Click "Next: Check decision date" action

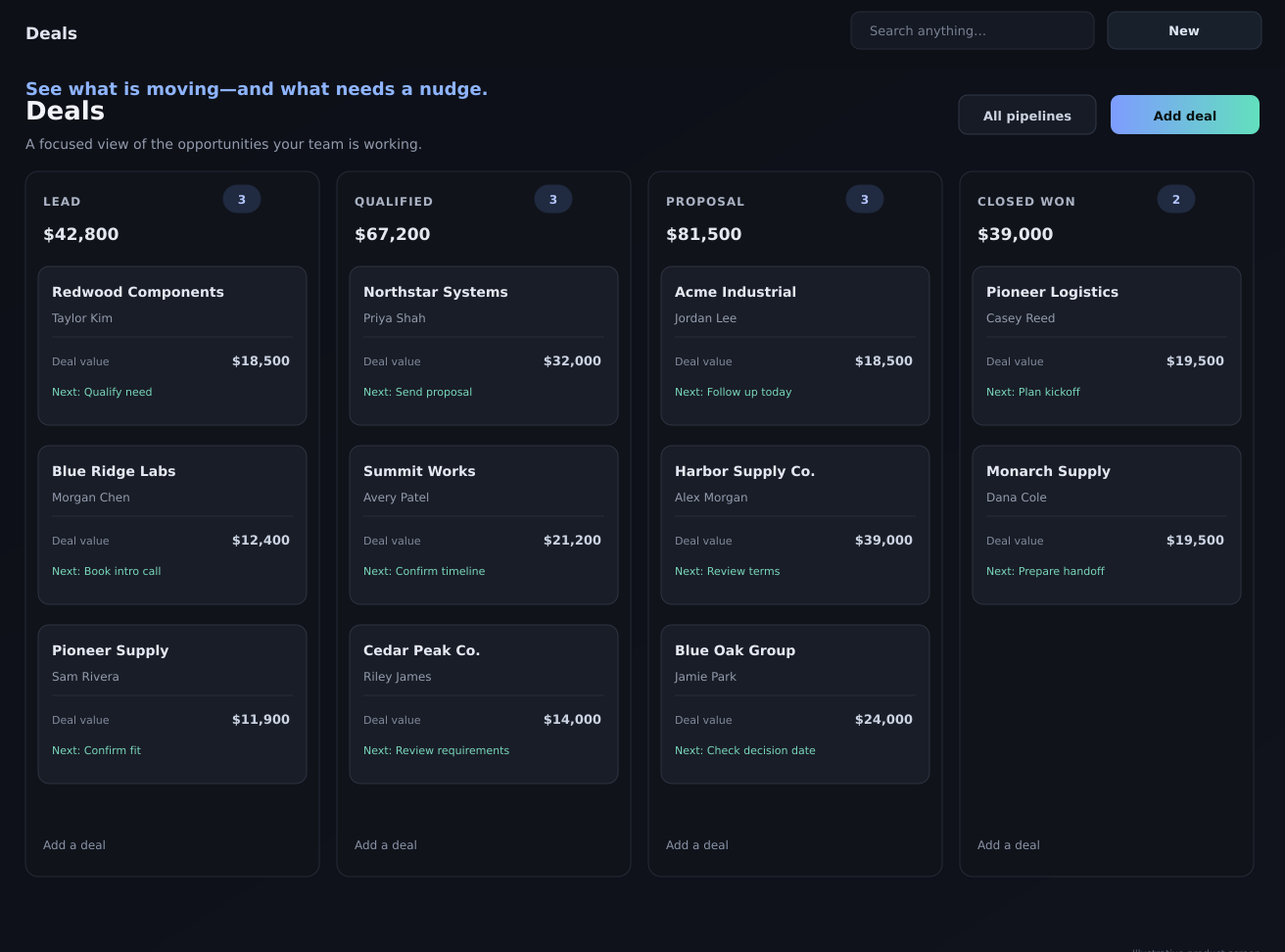[745, 750]
